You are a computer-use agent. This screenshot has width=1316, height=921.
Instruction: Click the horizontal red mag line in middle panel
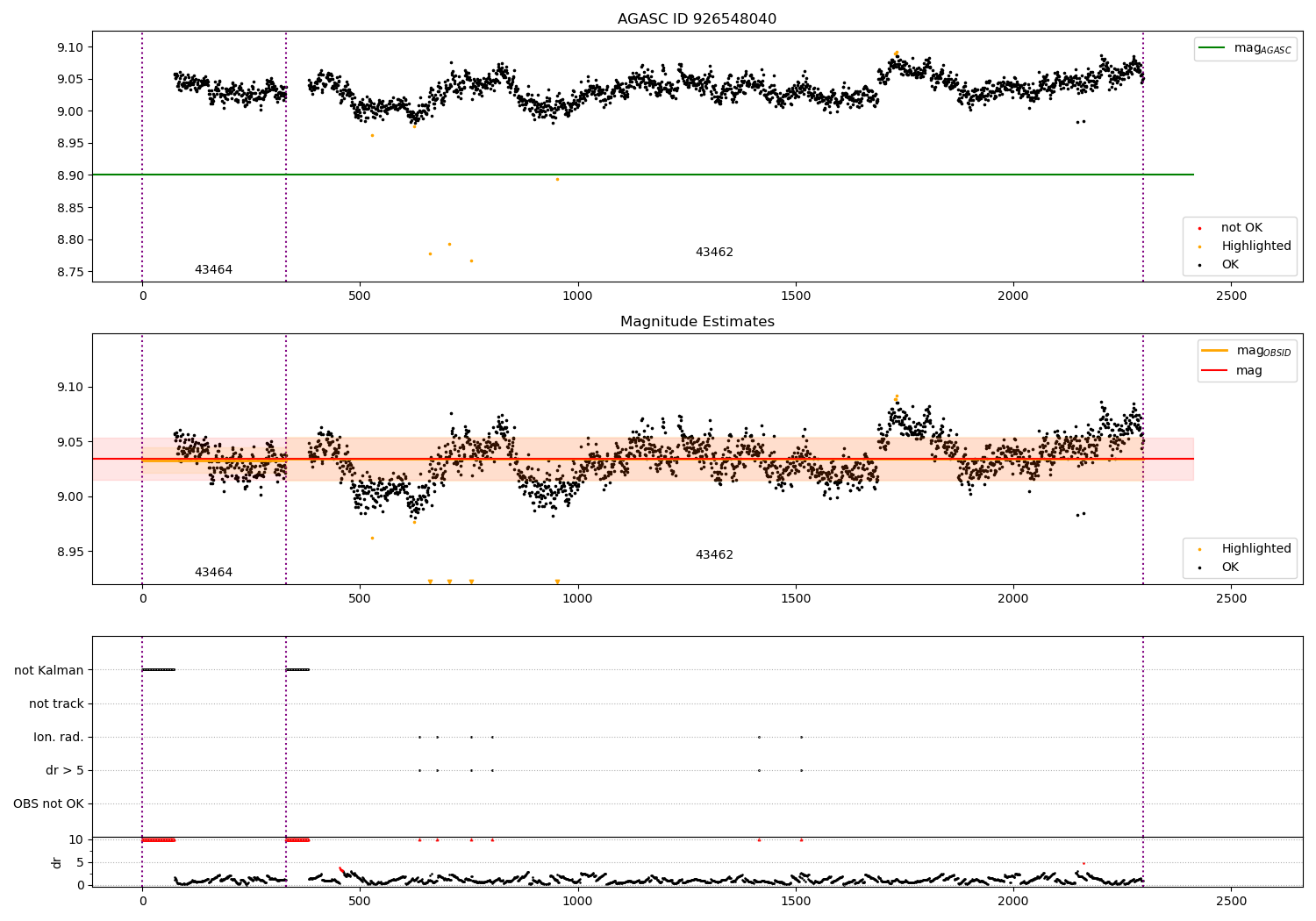click(x=643, y=459)
